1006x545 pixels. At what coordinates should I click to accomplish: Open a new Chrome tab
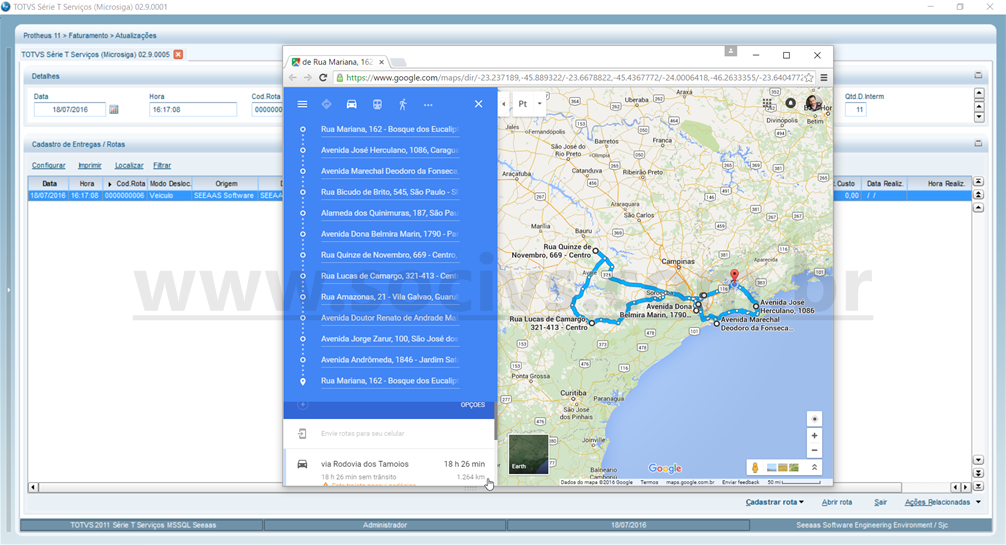(x=398, y=62)
